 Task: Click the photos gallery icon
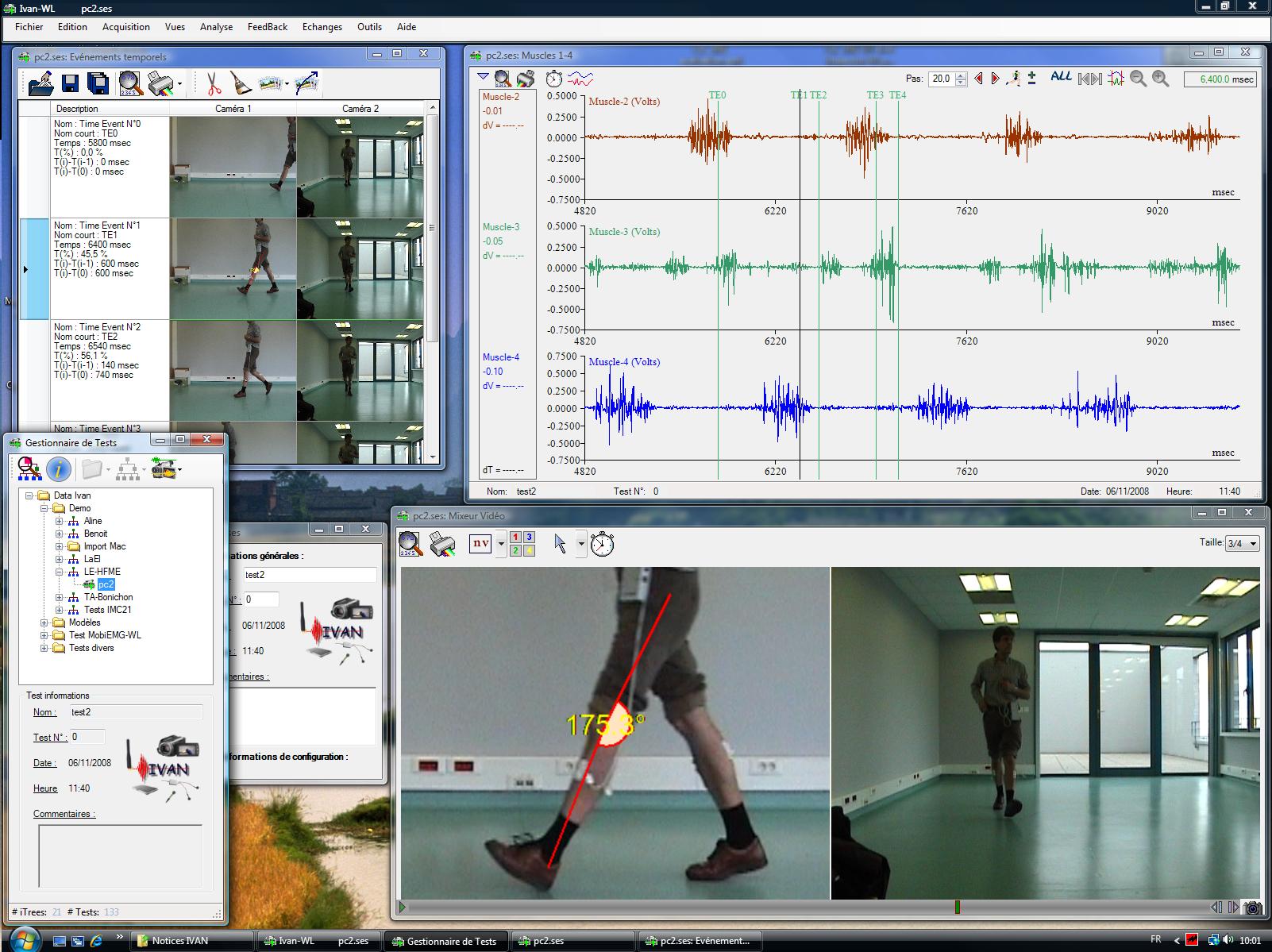pos(270,83)
